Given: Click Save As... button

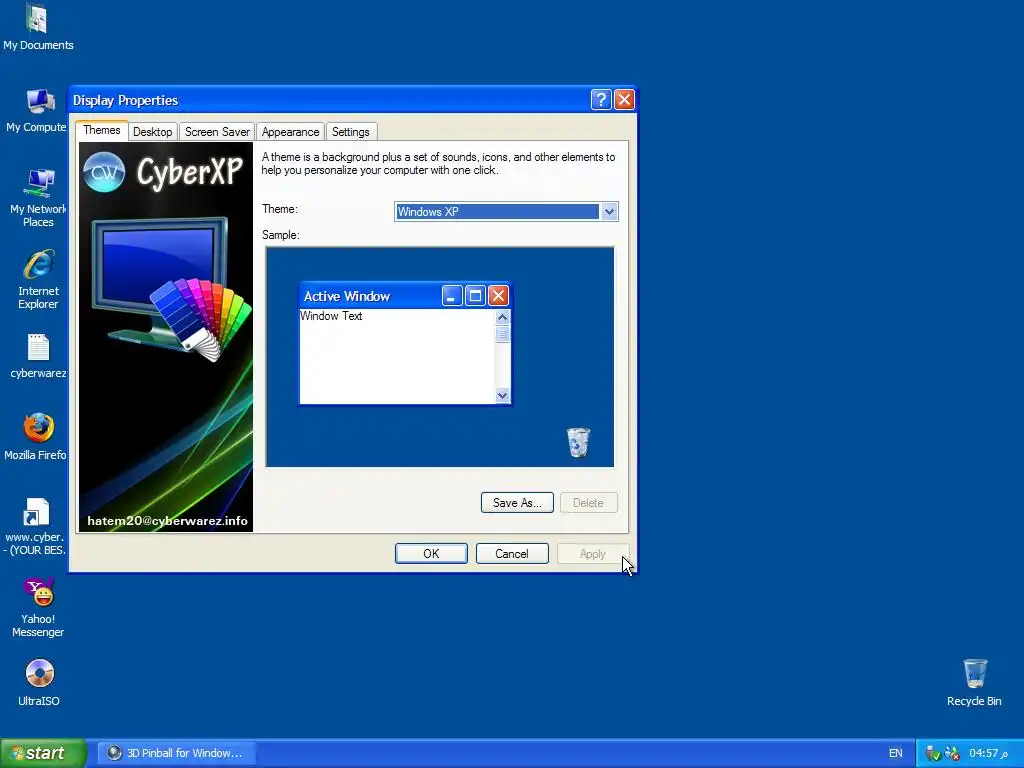Looking at the screenshot, I should click(517, 503).
